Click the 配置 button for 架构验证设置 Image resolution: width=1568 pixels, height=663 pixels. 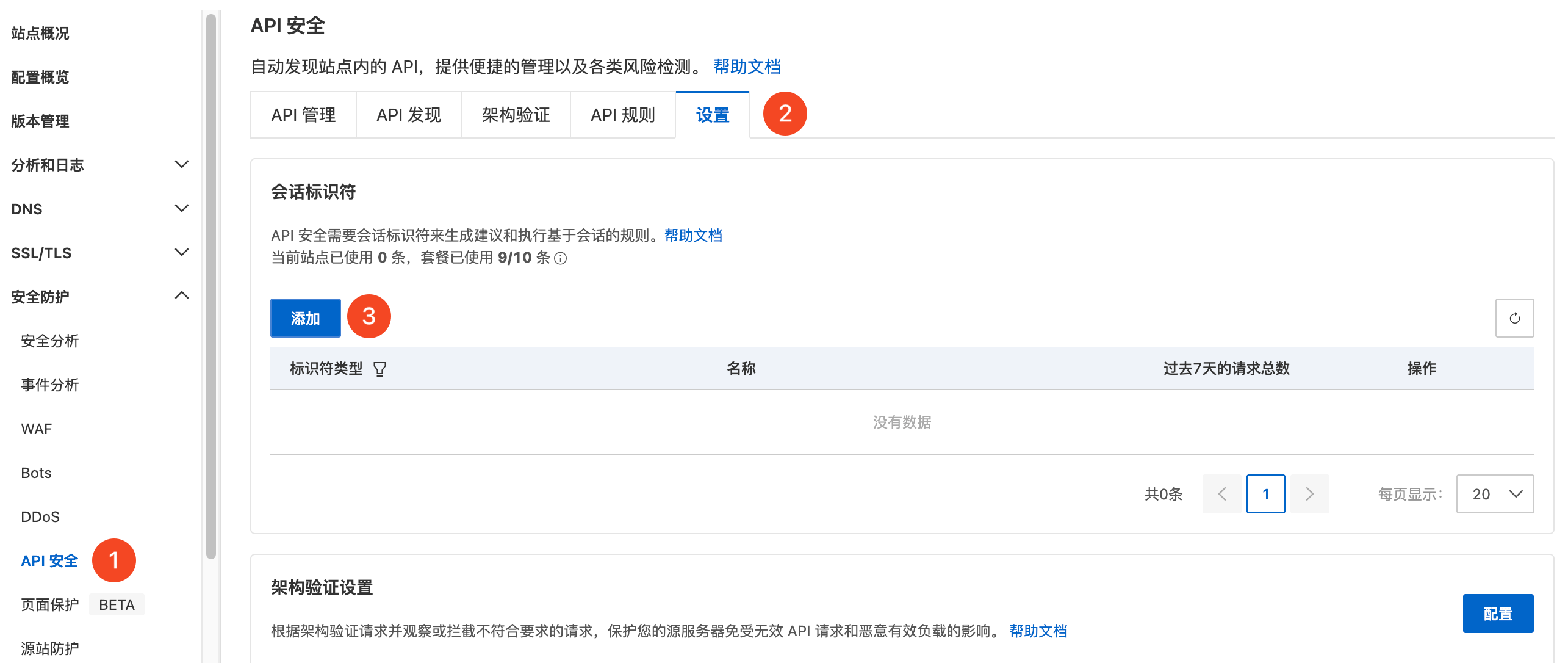pos(1497,614)
